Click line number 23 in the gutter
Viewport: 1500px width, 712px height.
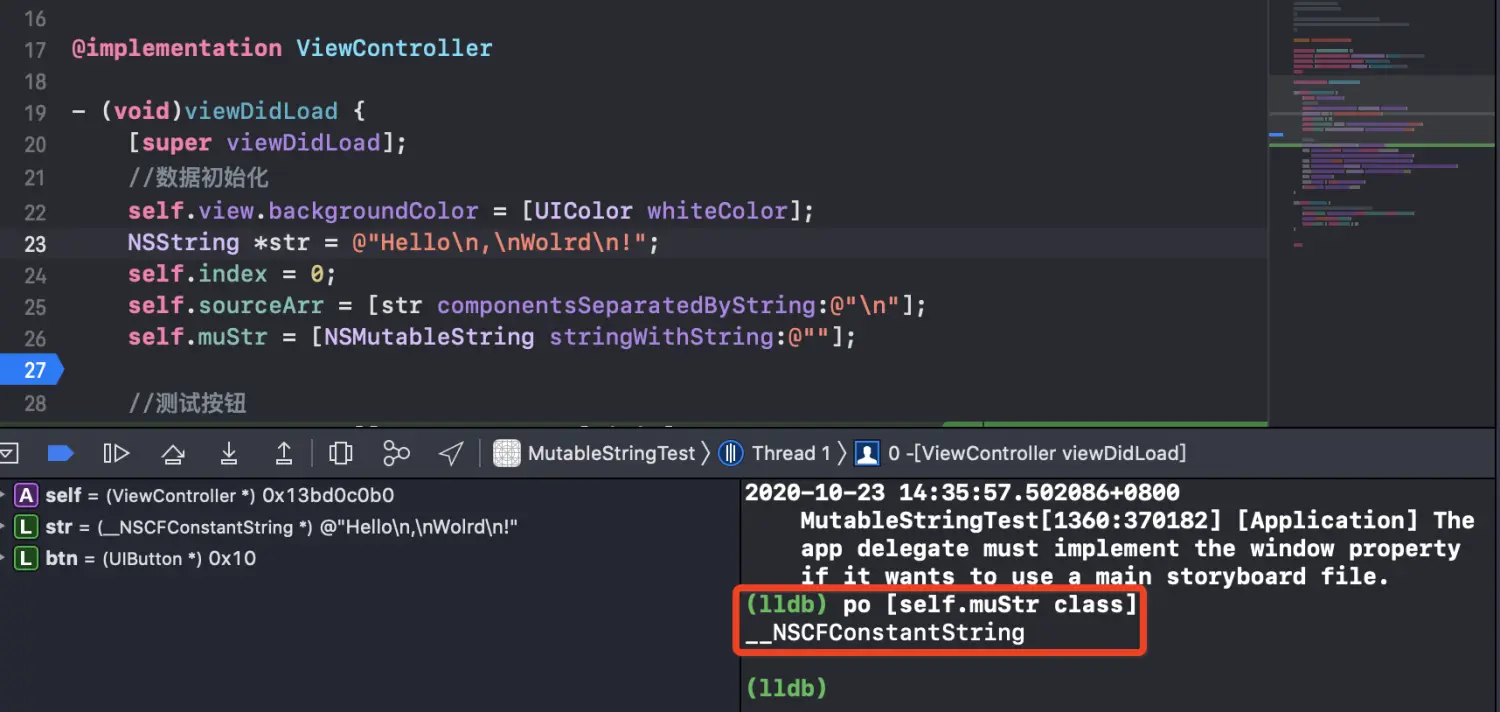pyautogui.click(x=35, y=244)
